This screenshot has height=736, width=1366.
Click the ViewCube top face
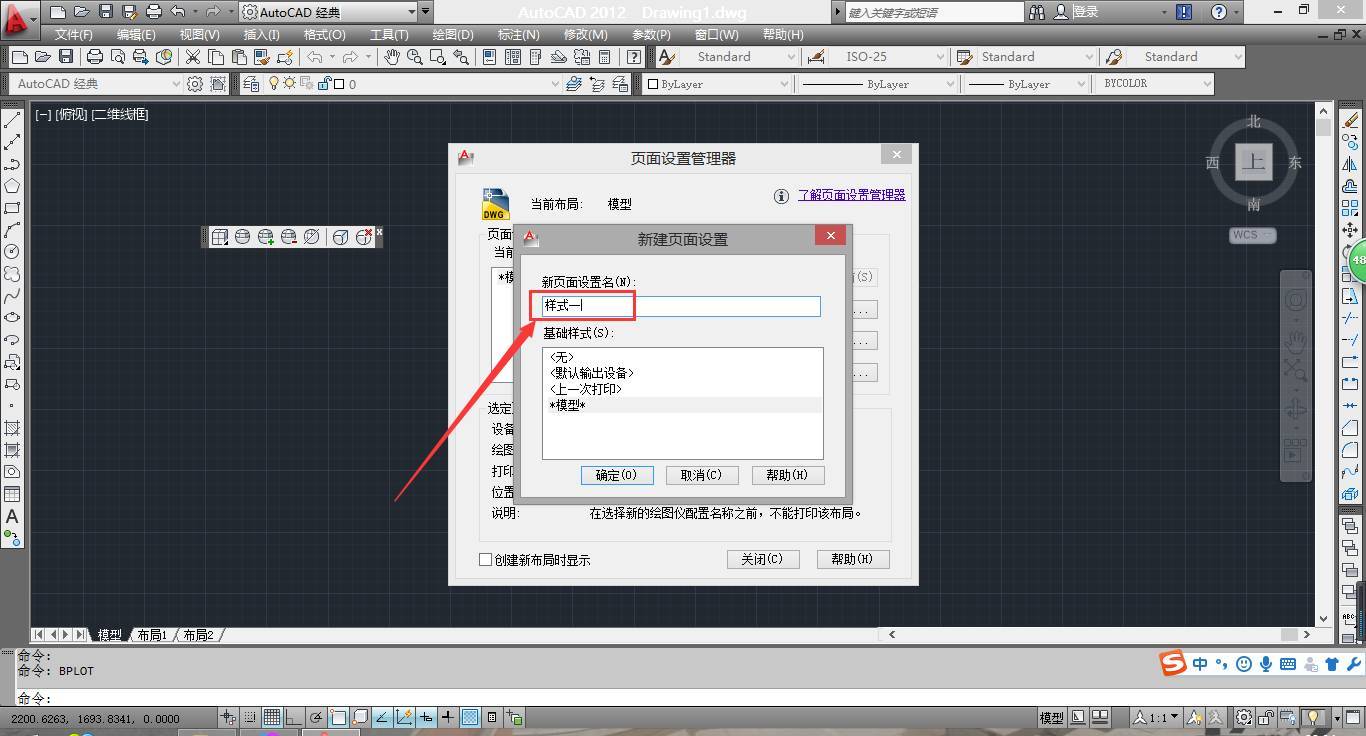click(x=1254, y=162)
